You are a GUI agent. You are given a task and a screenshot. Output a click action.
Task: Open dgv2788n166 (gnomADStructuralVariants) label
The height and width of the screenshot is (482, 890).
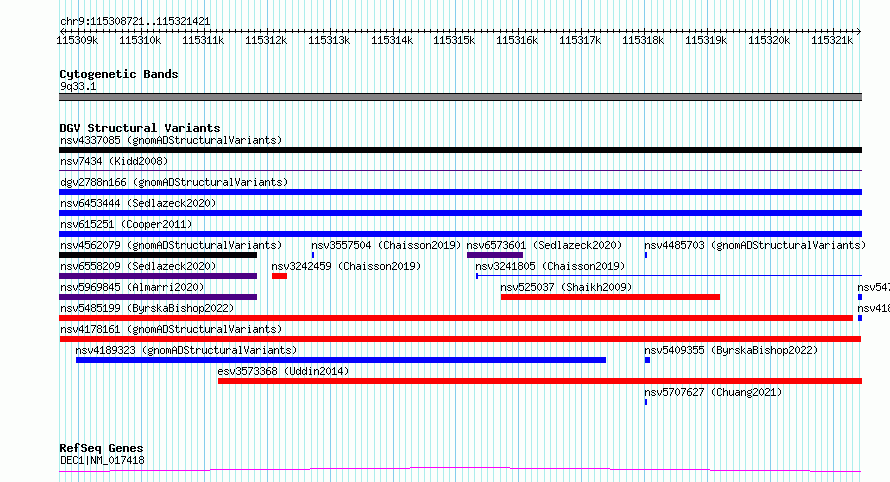pos(174,182)
